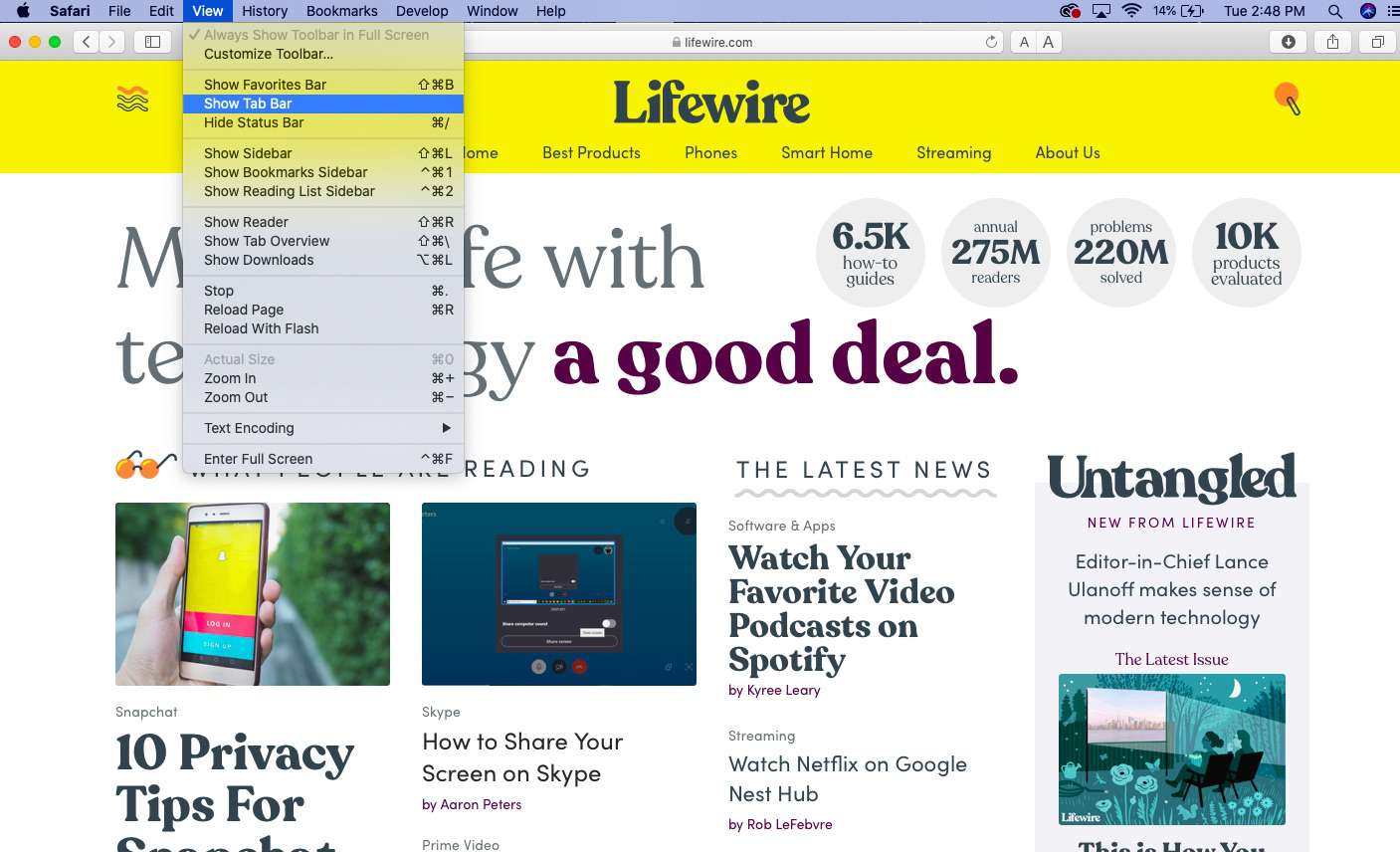Open How to Share Your Screen on Skype

click(x=522, y=757)
